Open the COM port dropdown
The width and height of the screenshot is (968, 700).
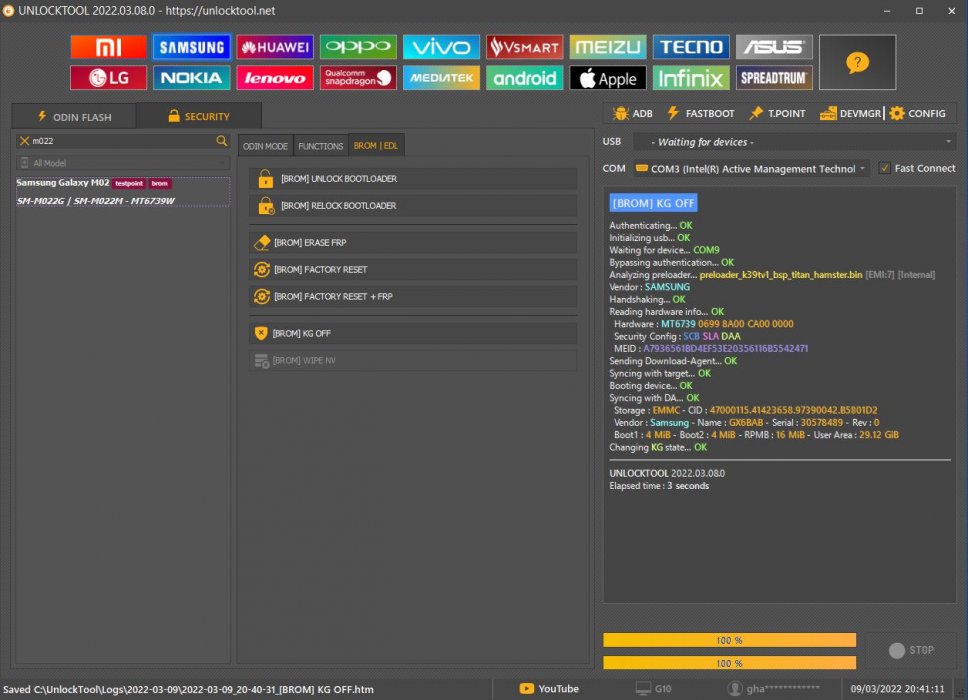tap(751, 169)
